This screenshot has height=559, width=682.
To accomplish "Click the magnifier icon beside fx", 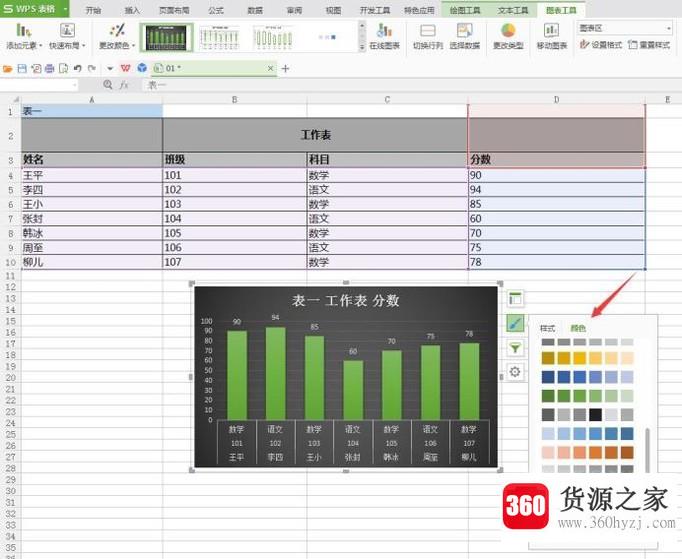I will [108, 85].
